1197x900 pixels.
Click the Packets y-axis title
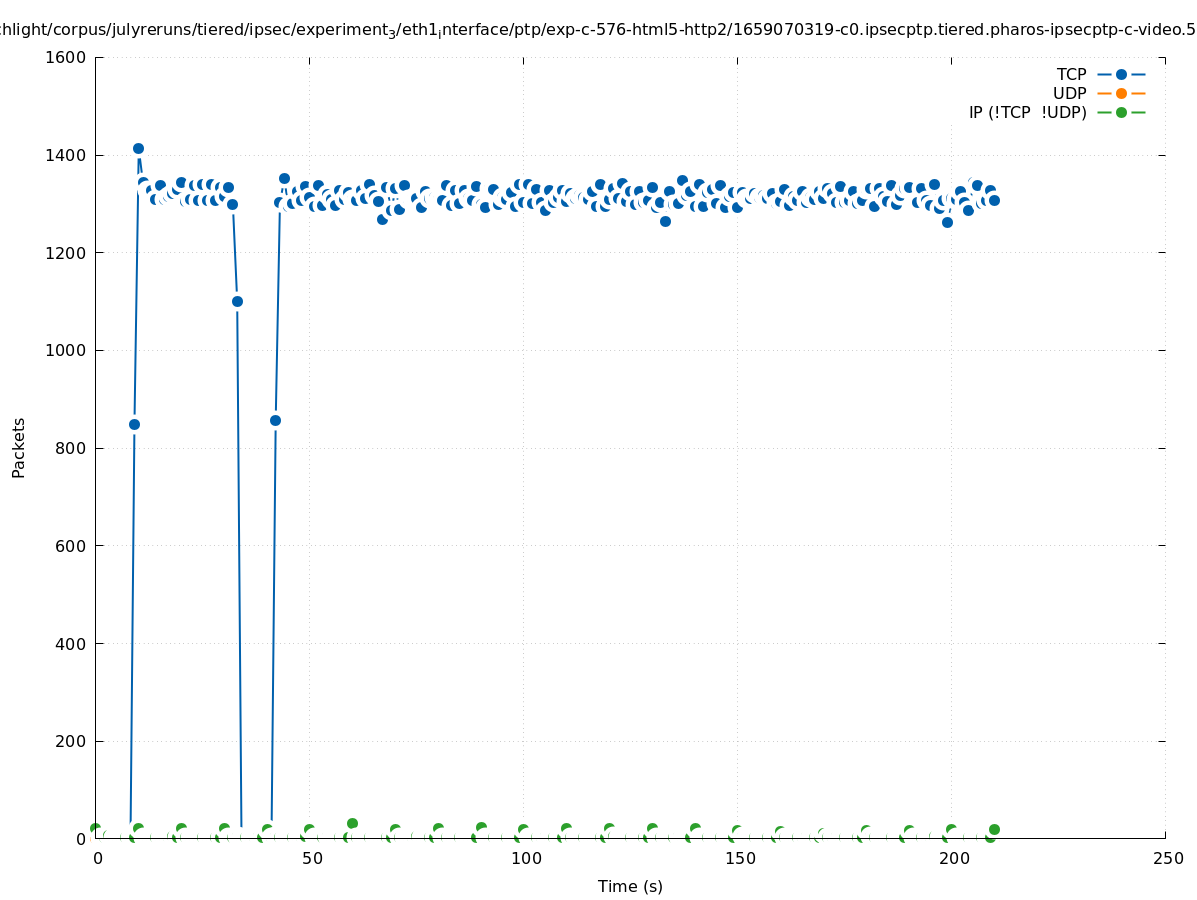(x=19, y=448)
